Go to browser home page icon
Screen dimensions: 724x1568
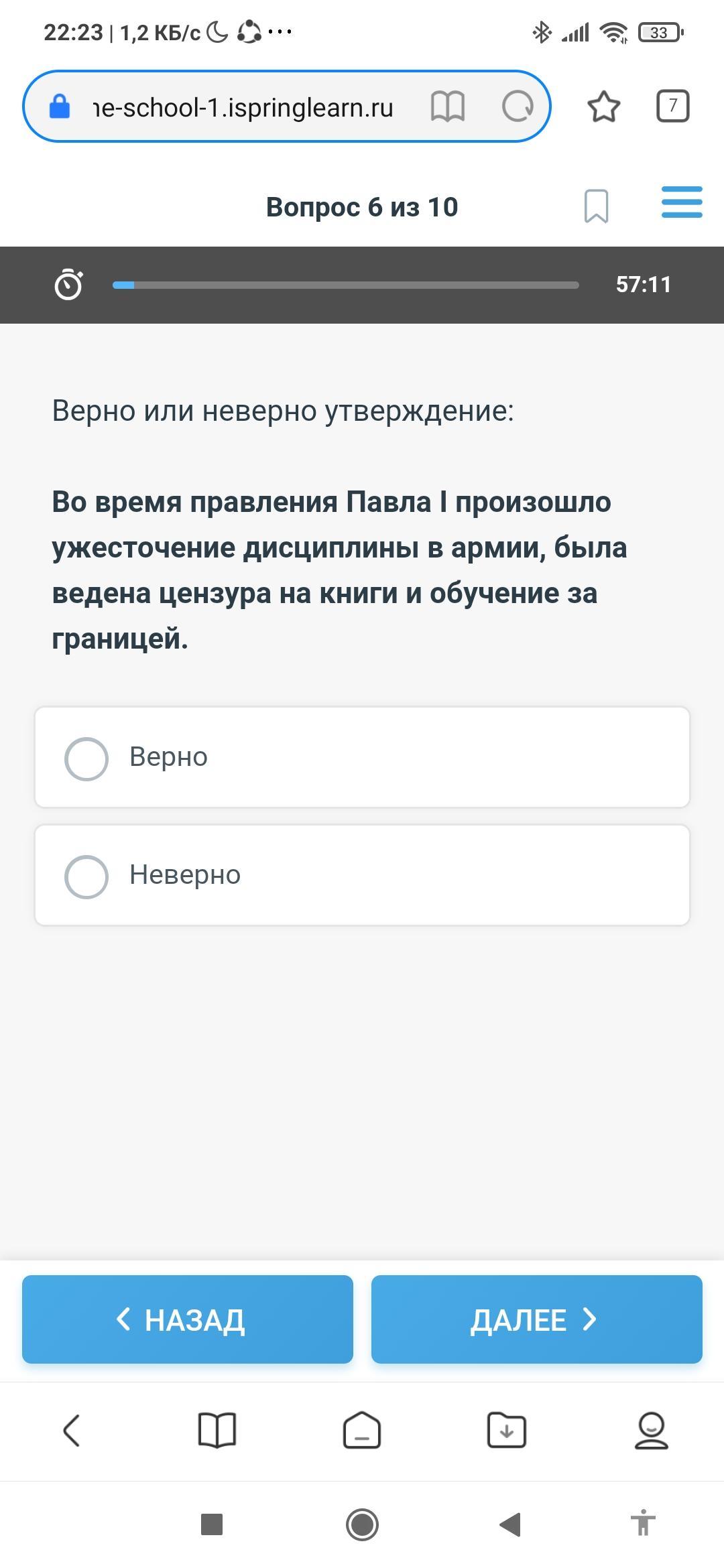coord(362,1430)
